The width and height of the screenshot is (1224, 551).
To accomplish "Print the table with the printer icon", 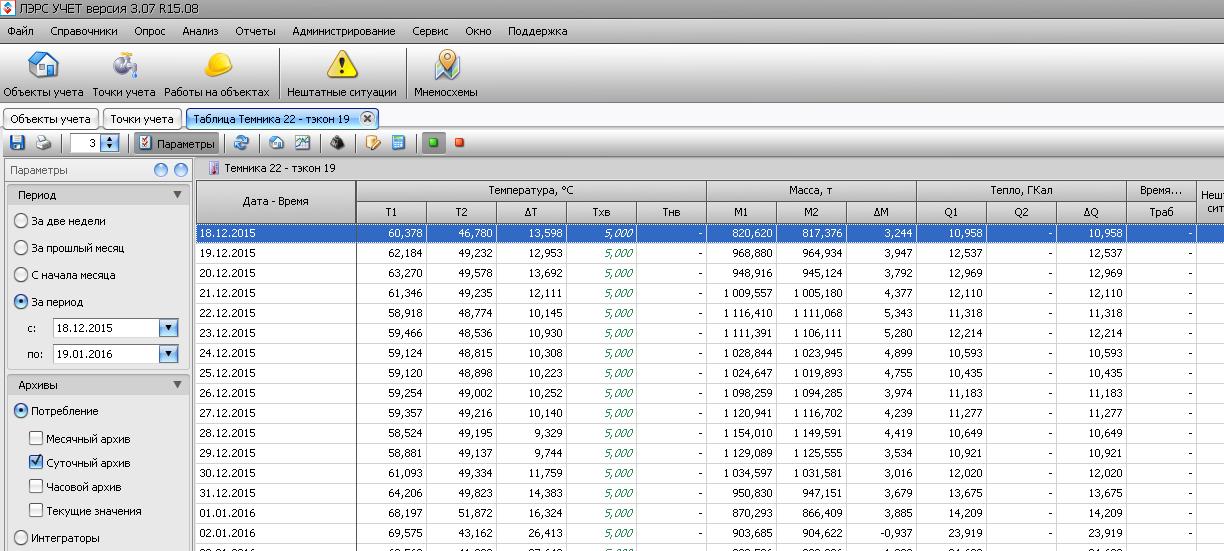I will click(x=43, y=143).
